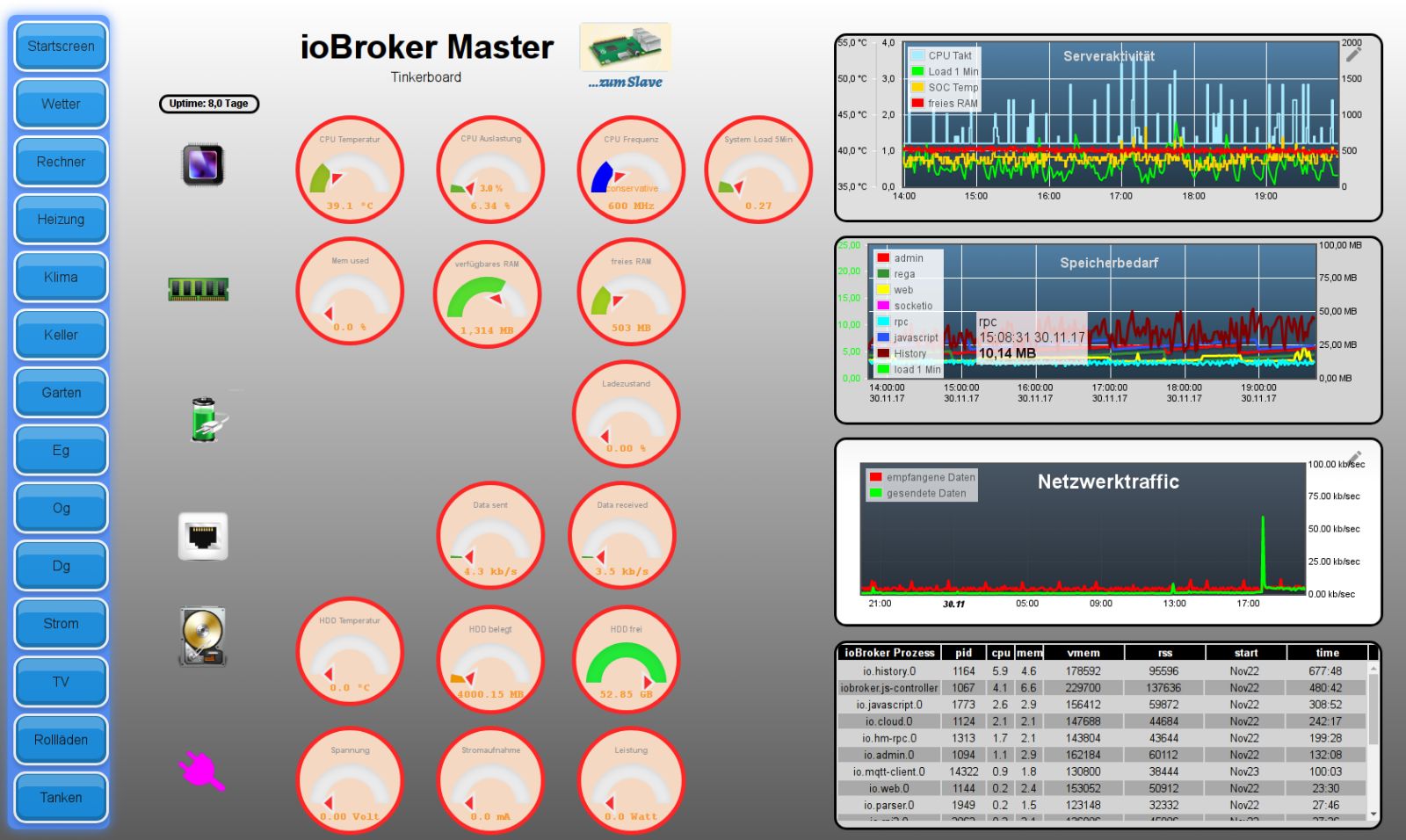Click the Ethernet network port icon
Screen dimensions: 1406x840
[203, 536]
